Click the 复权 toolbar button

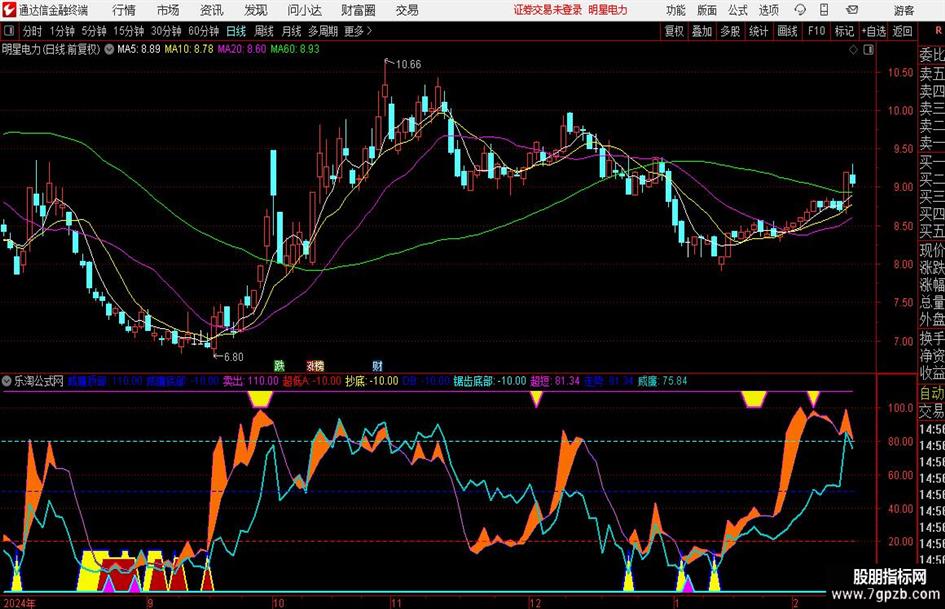[674, 31]
